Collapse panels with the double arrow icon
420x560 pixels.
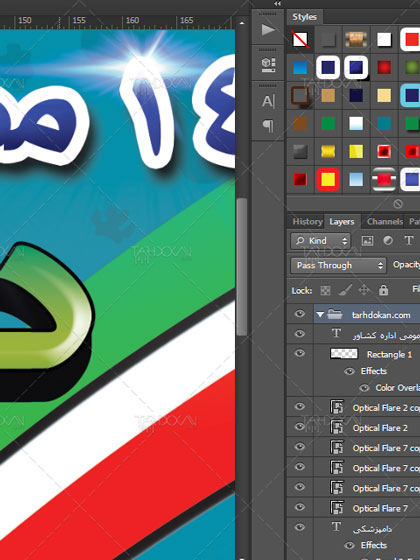click(278, 4)
